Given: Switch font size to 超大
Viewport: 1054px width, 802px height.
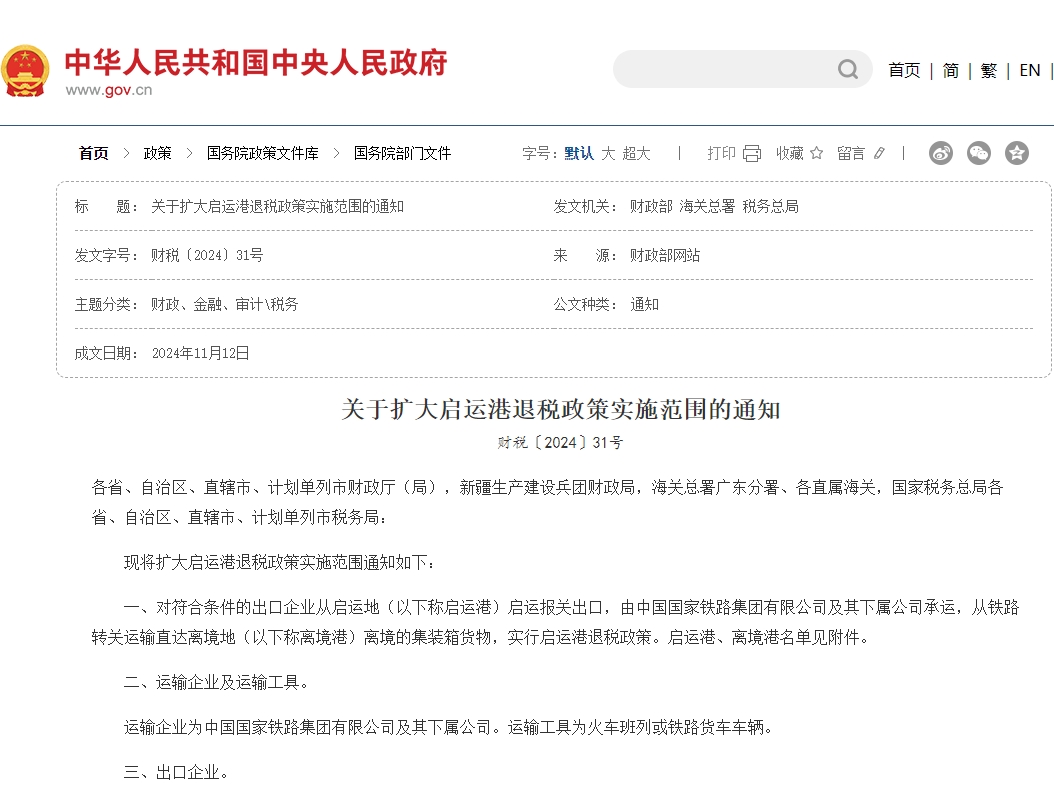Looking at the screenshot, I should tap(636, 153).
